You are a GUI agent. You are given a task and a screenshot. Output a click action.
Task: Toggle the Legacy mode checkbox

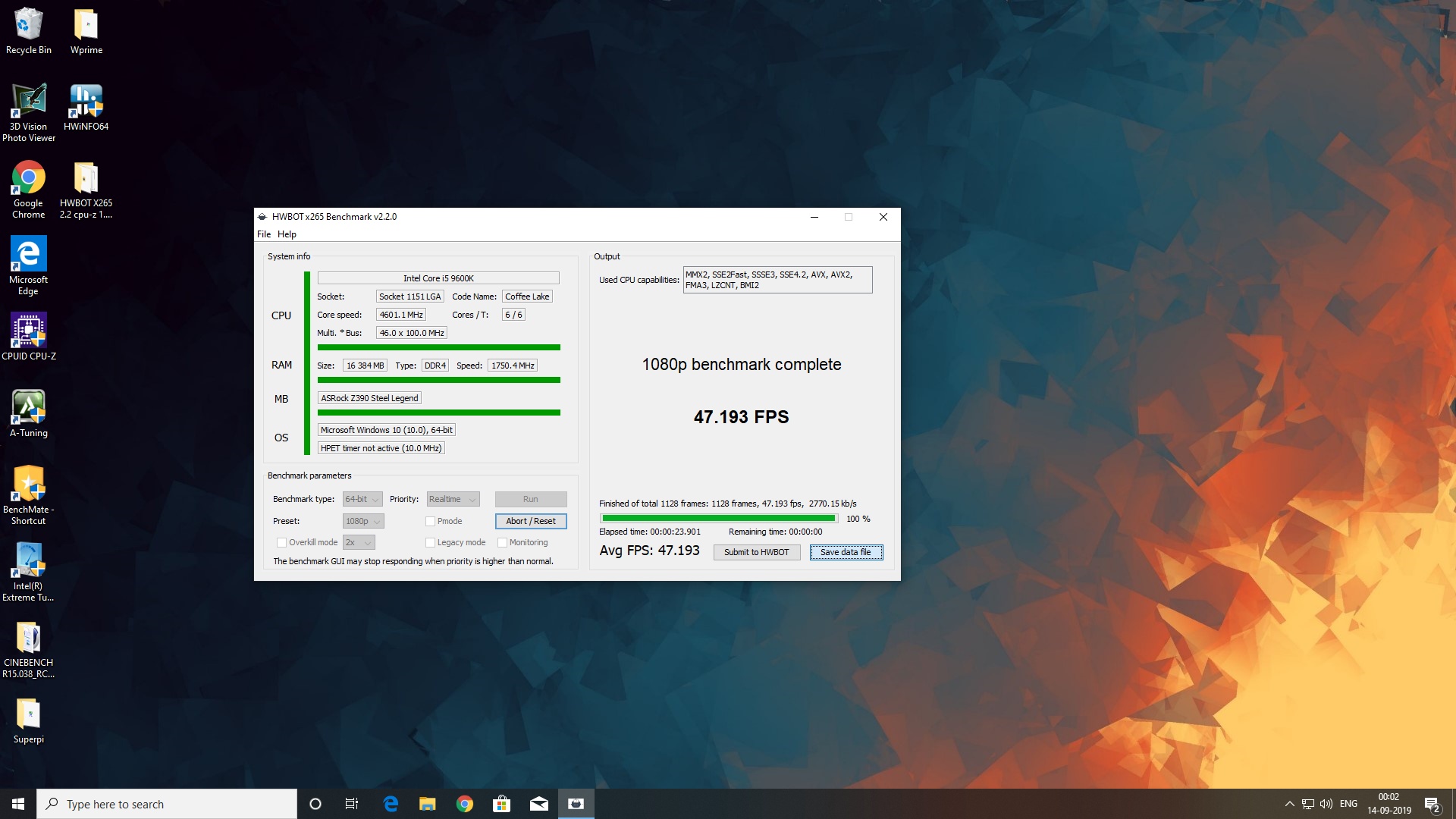coord(430,542)
